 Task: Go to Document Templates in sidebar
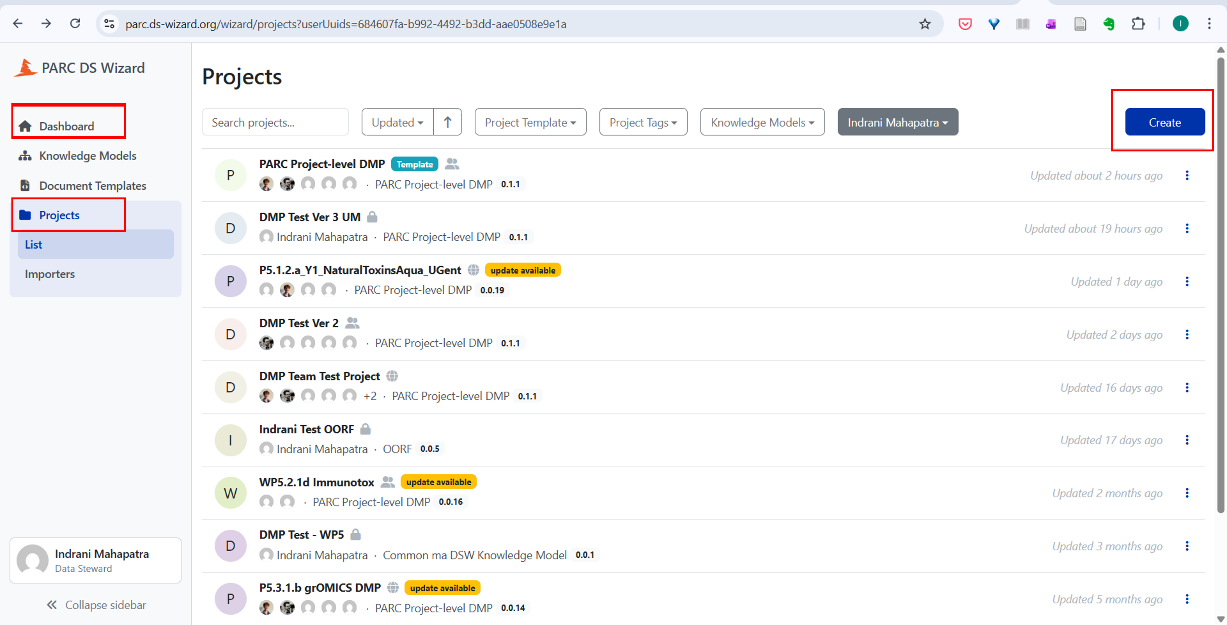tap(92, 186)
